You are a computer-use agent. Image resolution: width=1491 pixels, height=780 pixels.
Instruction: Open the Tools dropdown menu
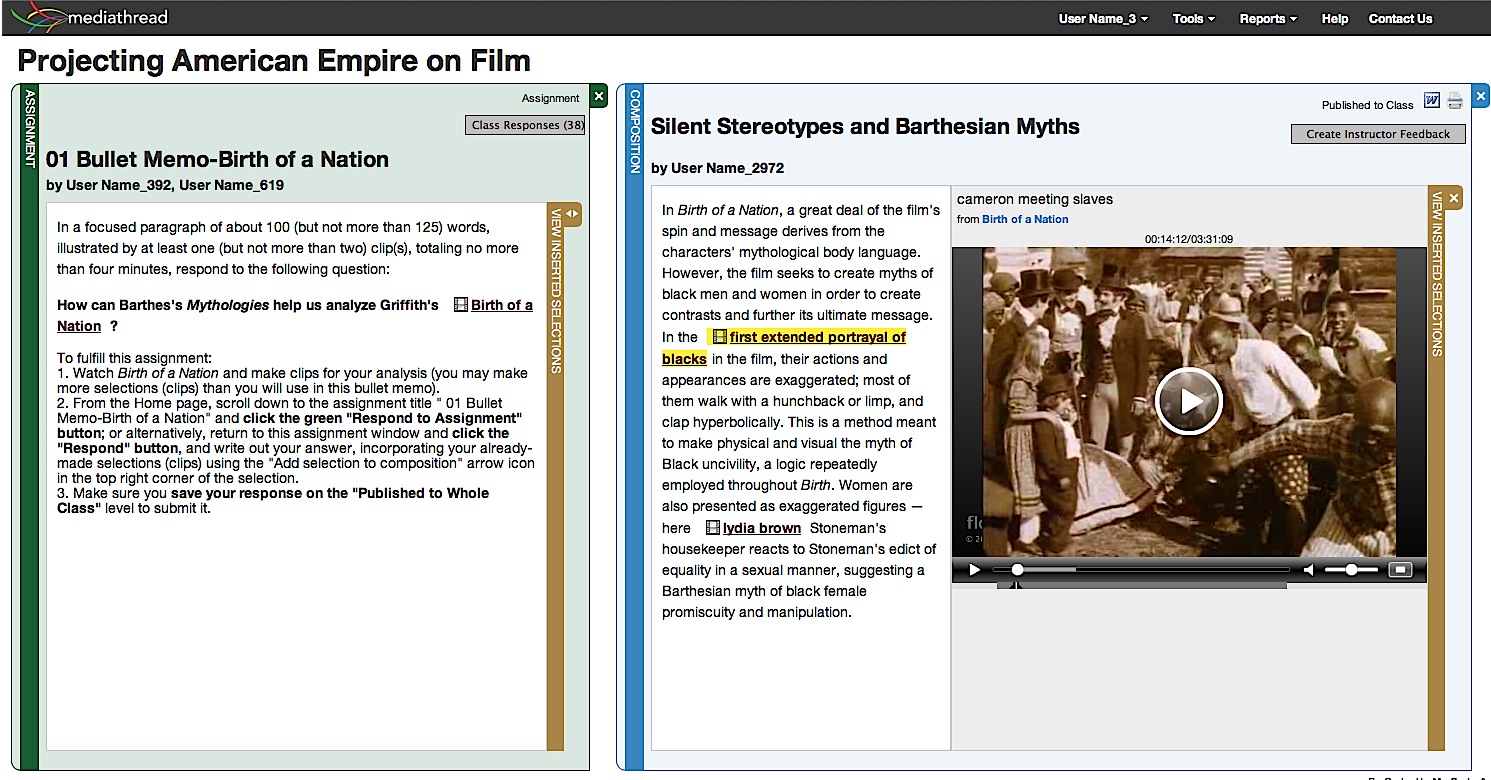[x=1194, y=18]
